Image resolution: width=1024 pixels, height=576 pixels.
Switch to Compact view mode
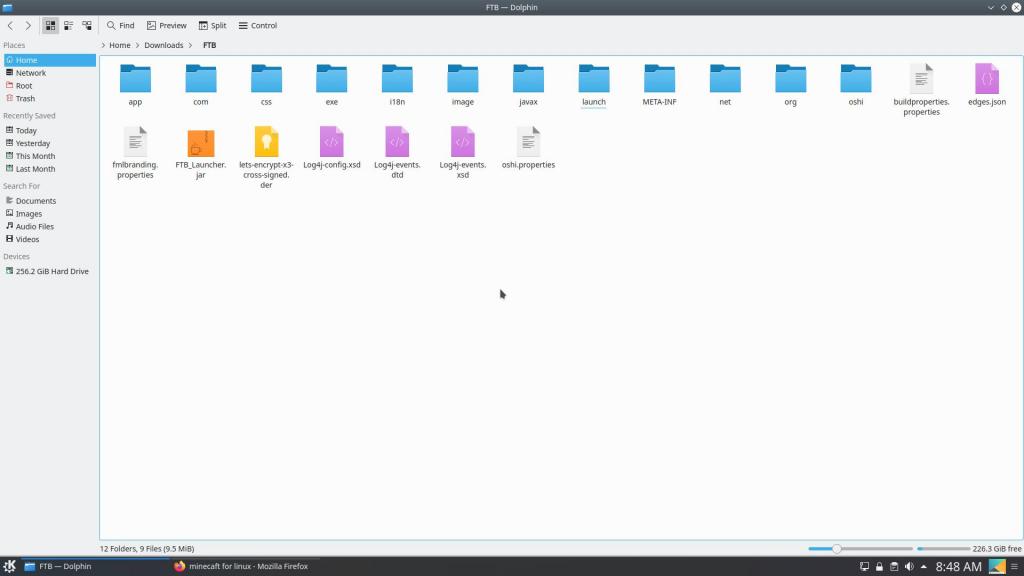[68, 25]
